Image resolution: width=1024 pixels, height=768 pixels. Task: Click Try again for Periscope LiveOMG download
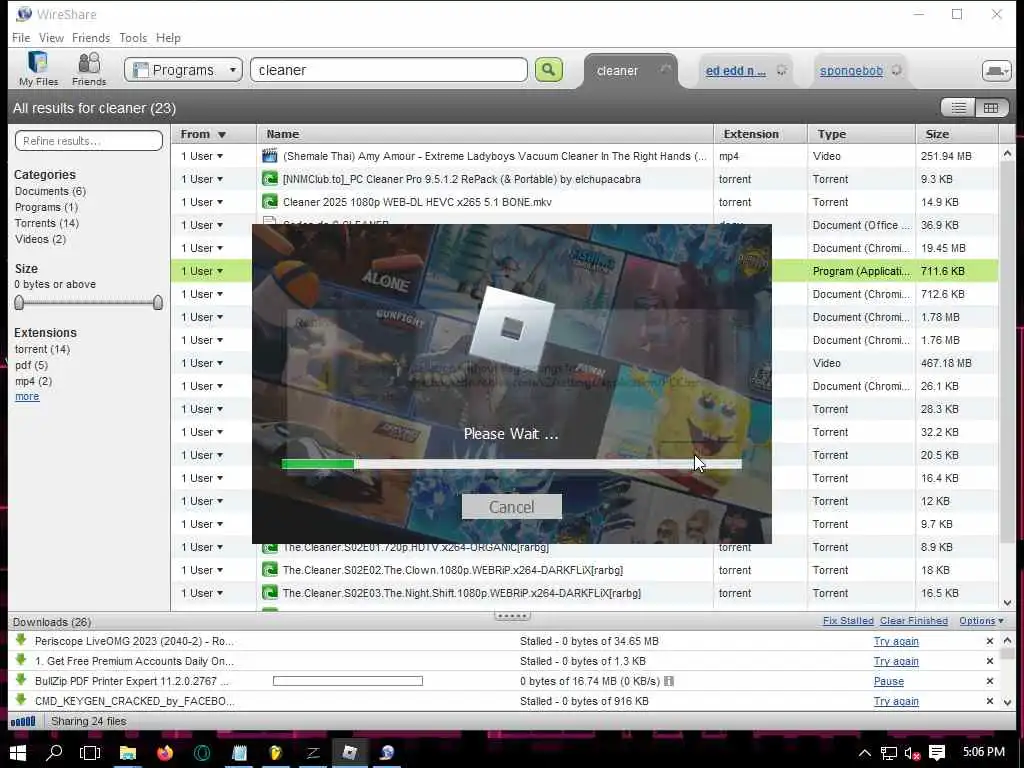(x=896, y=641)
